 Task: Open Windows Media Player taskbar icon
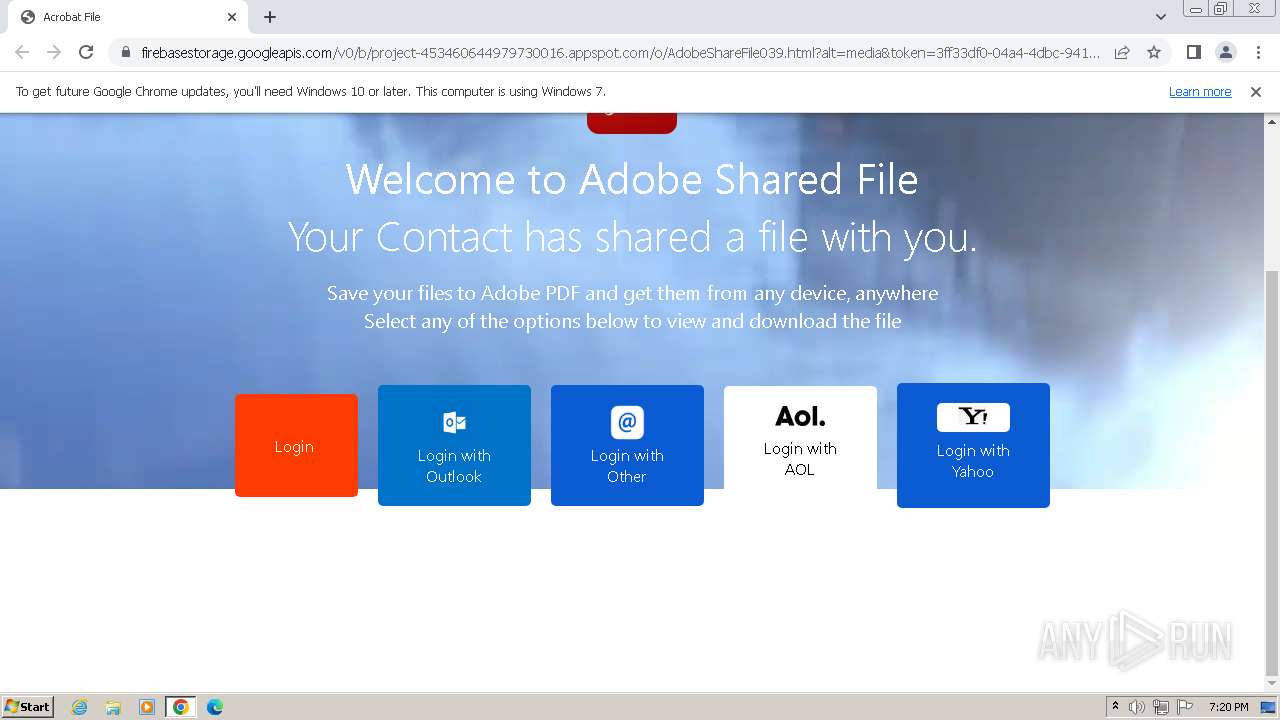(147, 707)
